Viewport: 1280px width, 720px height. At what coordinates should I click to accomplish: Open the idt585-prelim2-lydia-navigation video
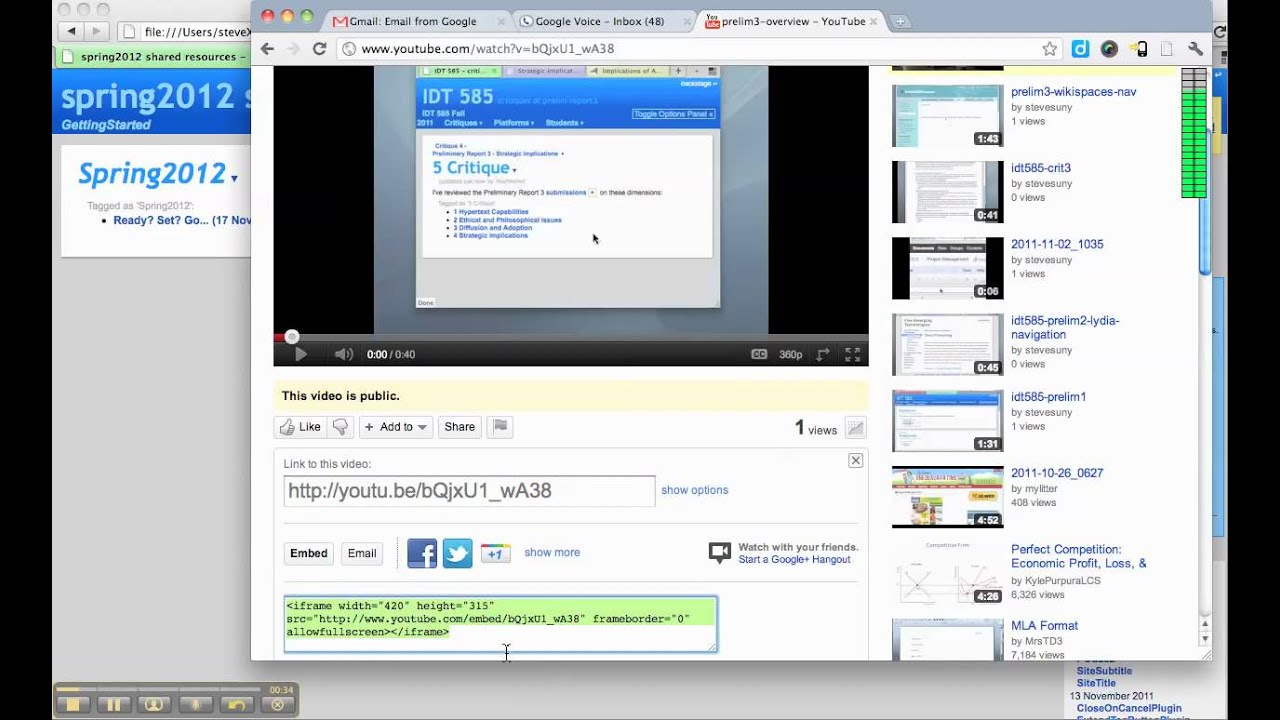pos(1065,327)
